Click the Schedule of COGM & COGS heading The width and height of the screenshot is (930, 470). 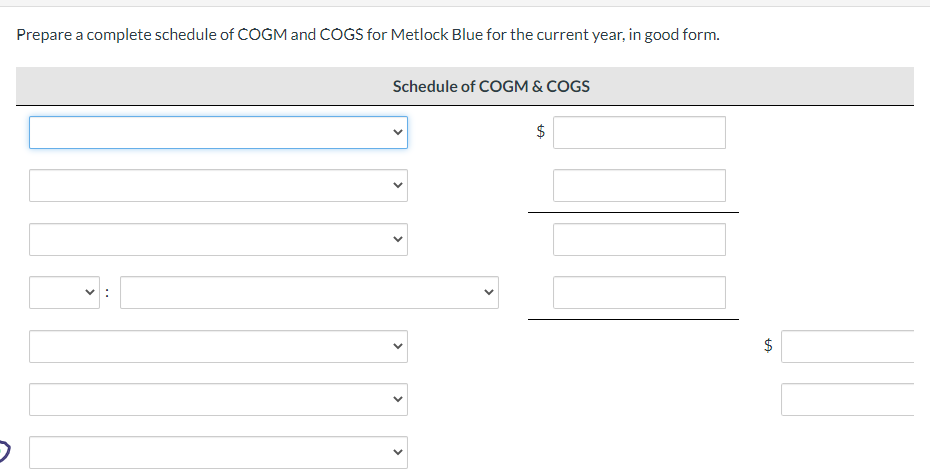pos(491,86)
